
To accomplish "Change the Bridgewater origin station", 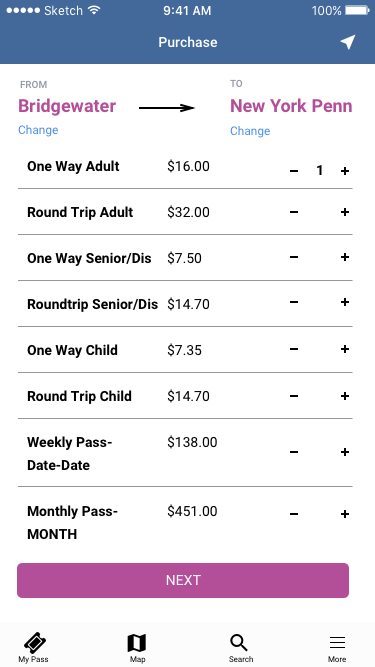I will 38,130.
